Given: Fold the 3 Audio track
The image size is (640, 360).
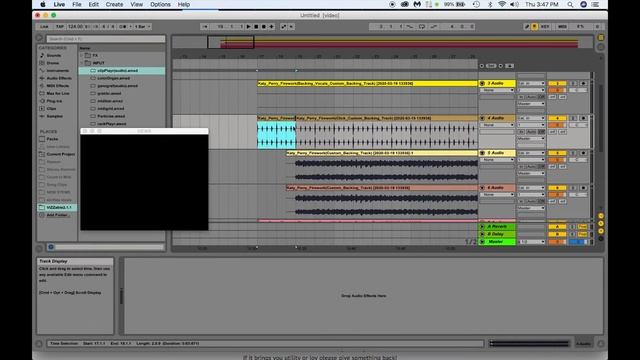Looking at the screenshot, I should point(482,83).
